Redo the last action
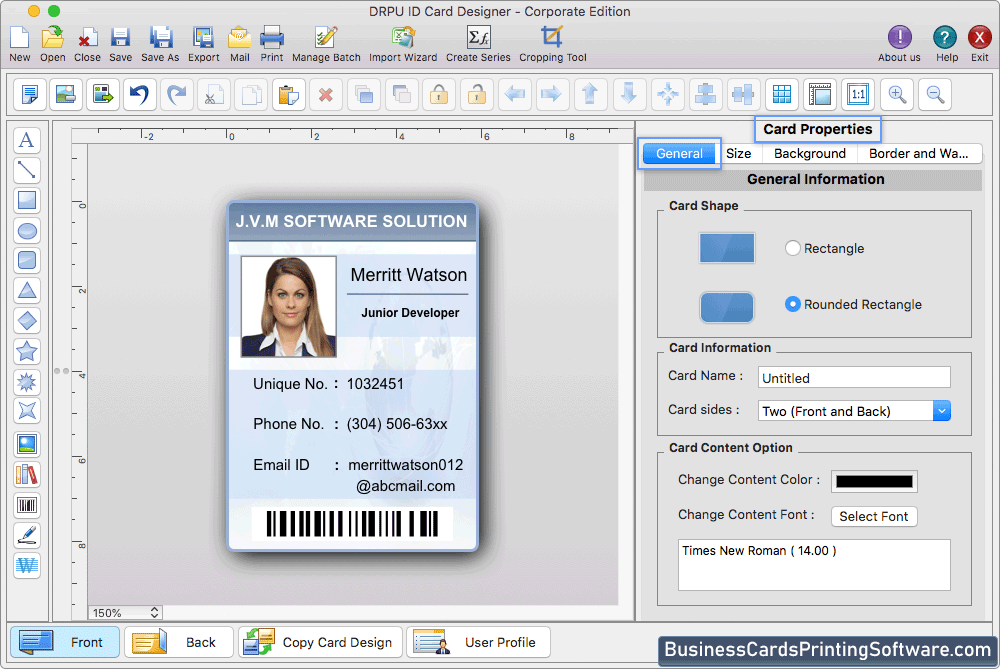1000x669 pixels. pos(177,95)
